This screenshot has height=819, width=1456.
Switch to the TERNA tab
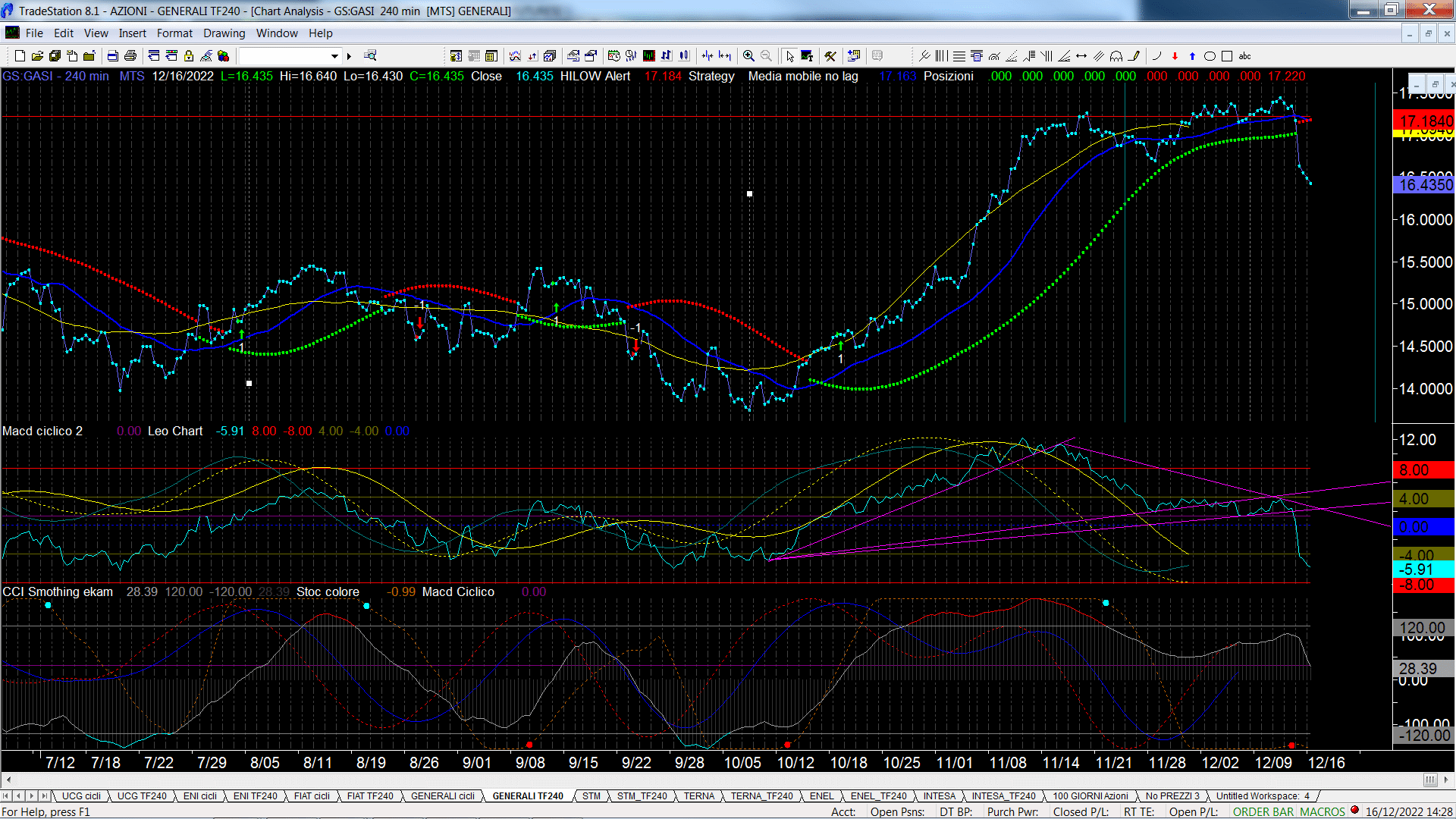[x=698, y=796]
